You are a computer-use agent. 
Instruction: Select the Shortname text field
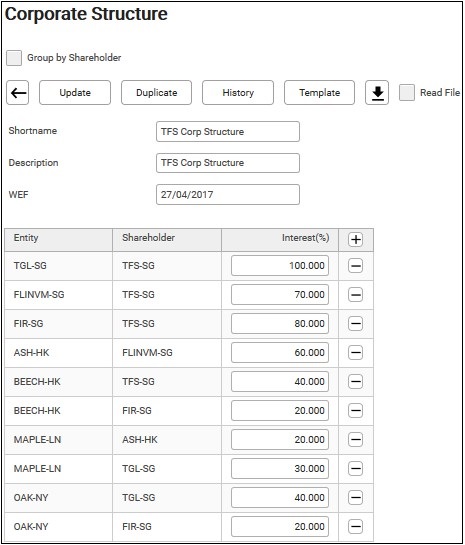[x=228, y=132]
